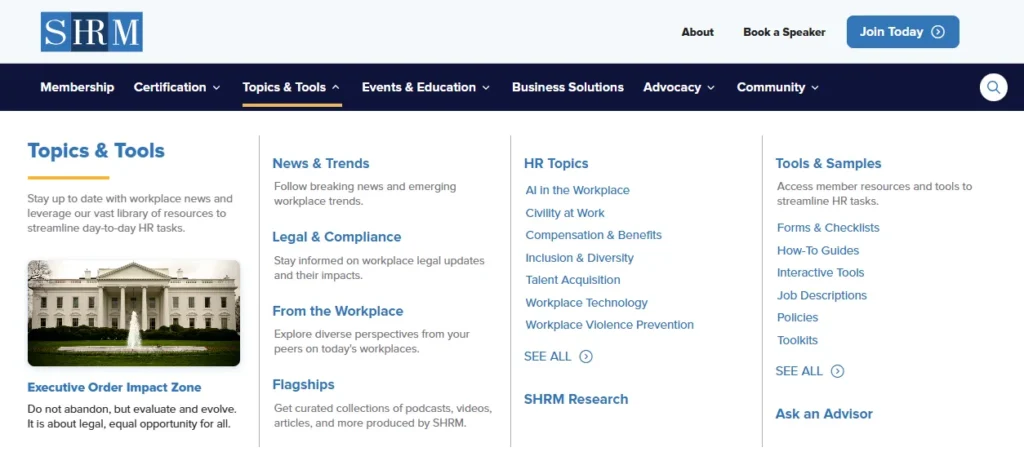This screenshot has height=465, width=1024.
Task: Expand the Advocacy menu chevron
Action: click(x=711, y=88)
